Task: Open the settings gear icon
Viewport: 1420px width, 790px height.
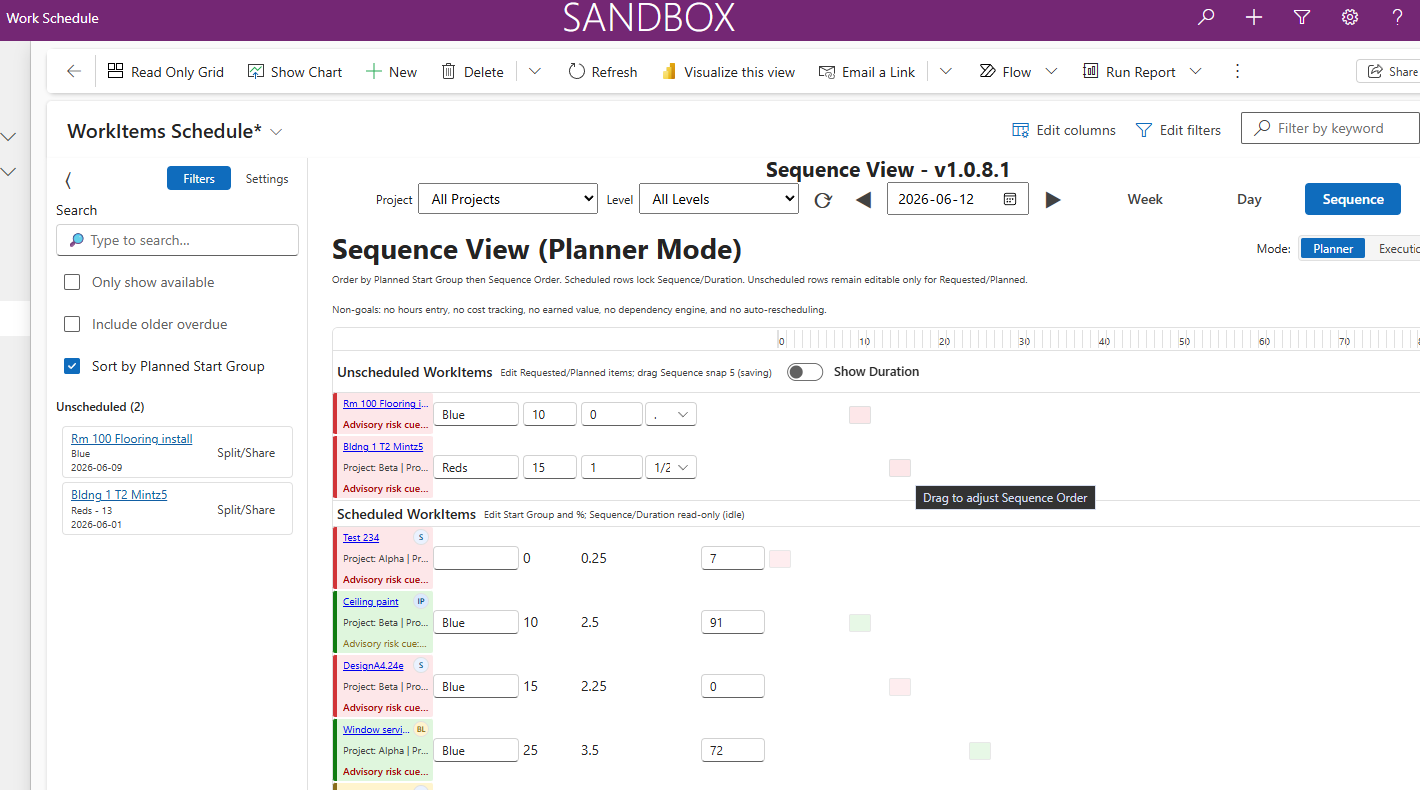Action: point(1350,17)
